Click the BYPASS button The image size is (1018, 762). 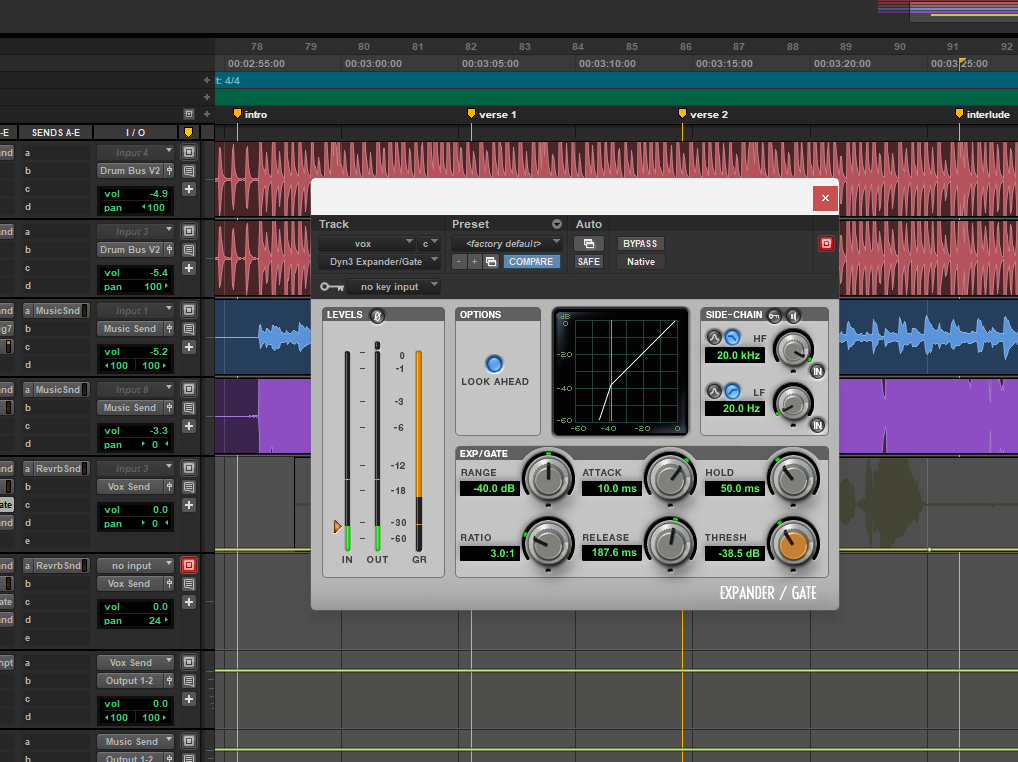click(x=640, y=243)
